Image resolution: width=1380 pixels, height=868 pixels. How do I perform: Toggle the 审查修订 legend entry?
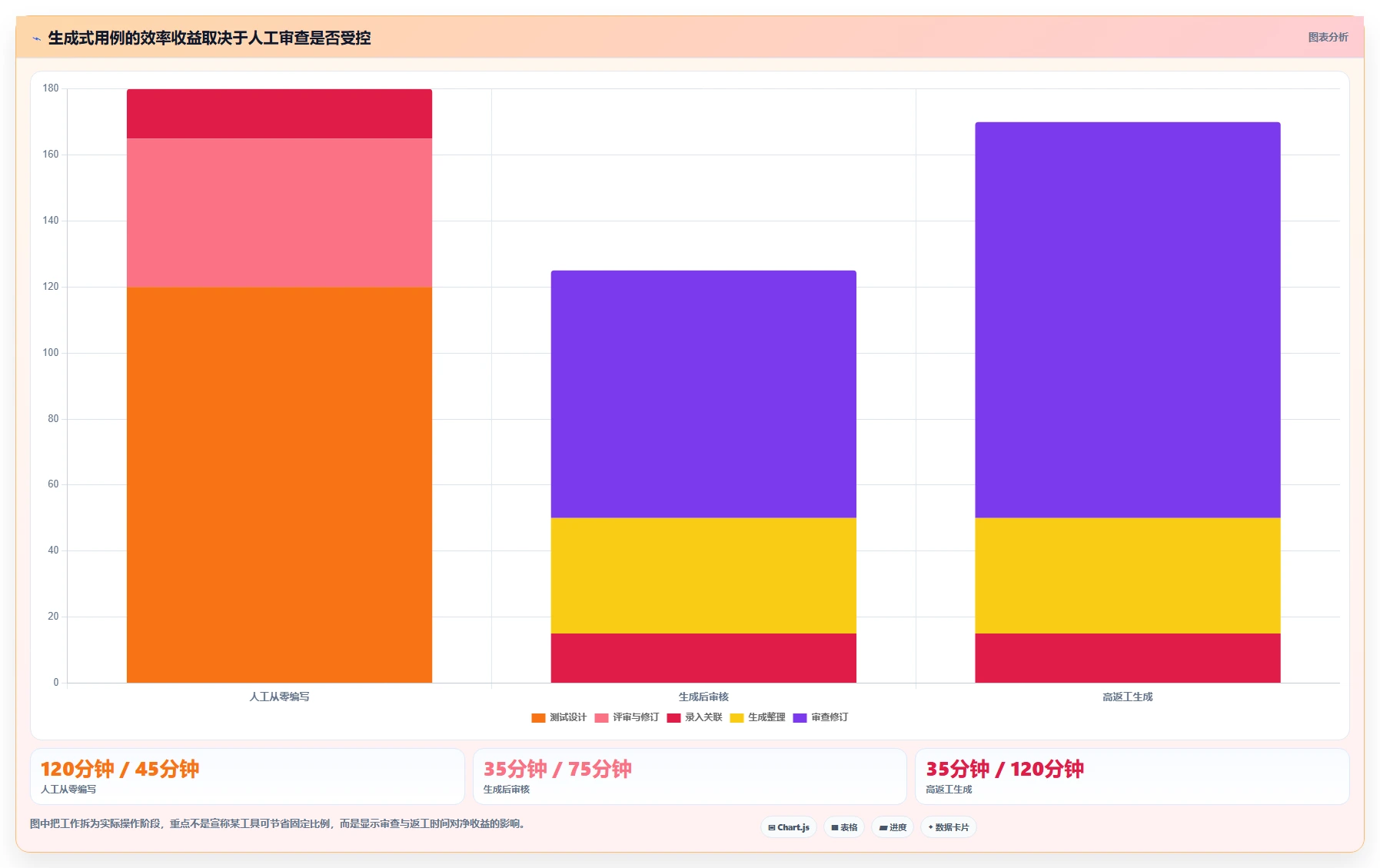pyautogui.click(x=820, y=717)
